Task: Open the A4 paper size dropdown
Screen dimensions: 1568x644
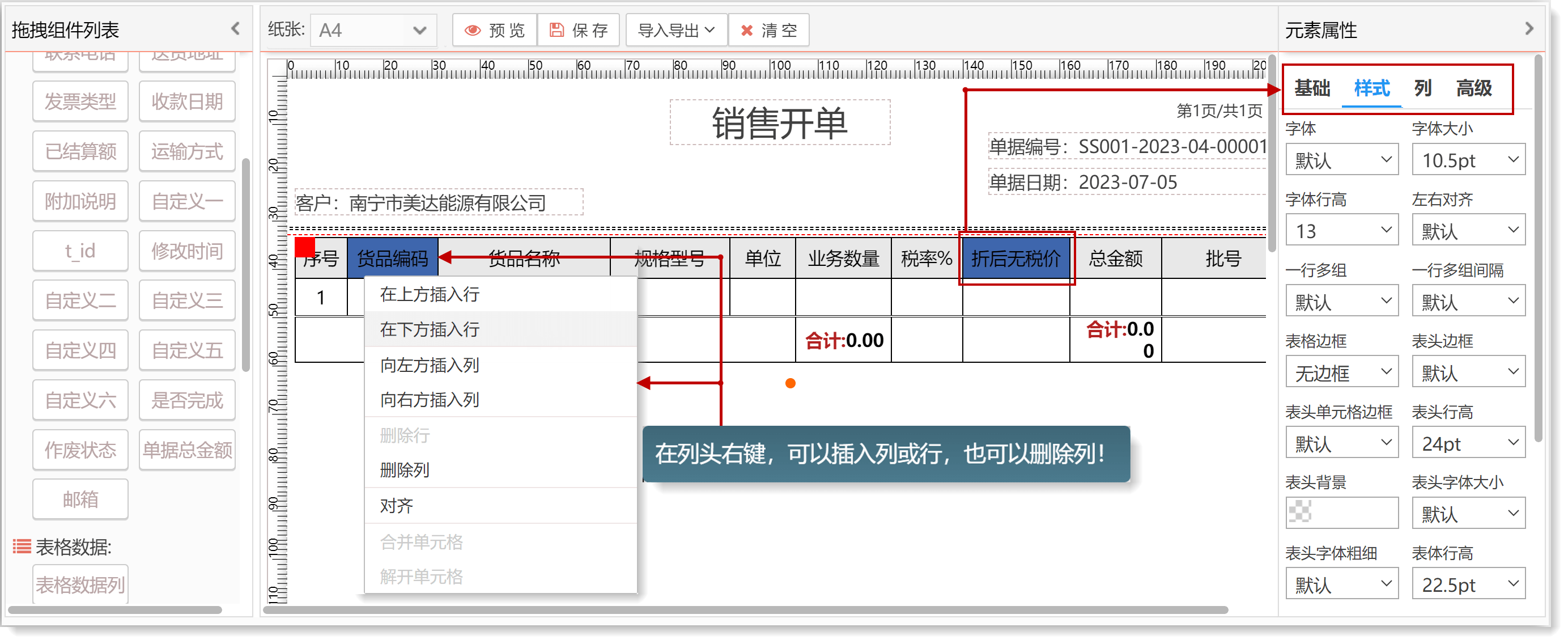Action: pos(373,31)
